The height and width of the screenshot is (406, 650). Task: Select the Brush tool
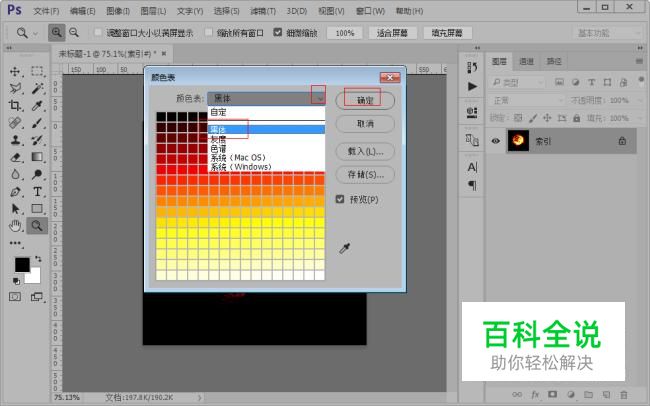pyautogui.click(x=37, y=123)
